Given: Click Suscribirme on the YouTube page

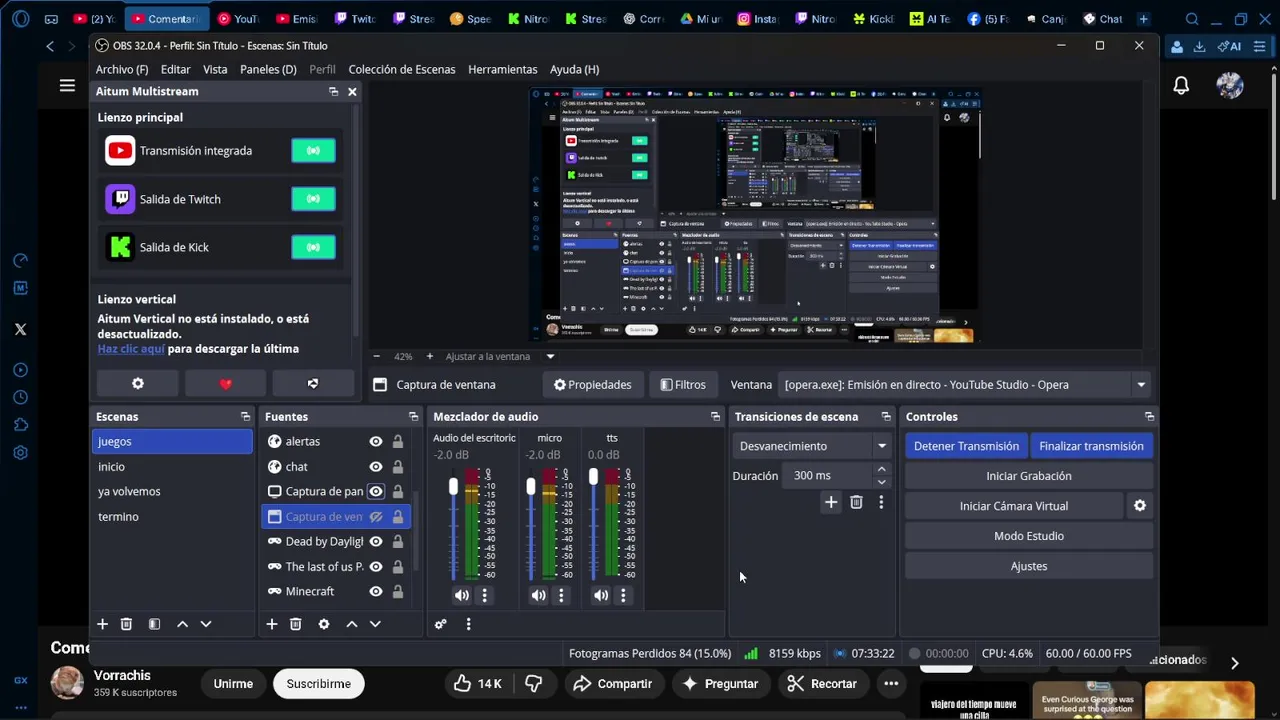Looking at the screenshot, I should pyautogui.click(x=318, y=684).
